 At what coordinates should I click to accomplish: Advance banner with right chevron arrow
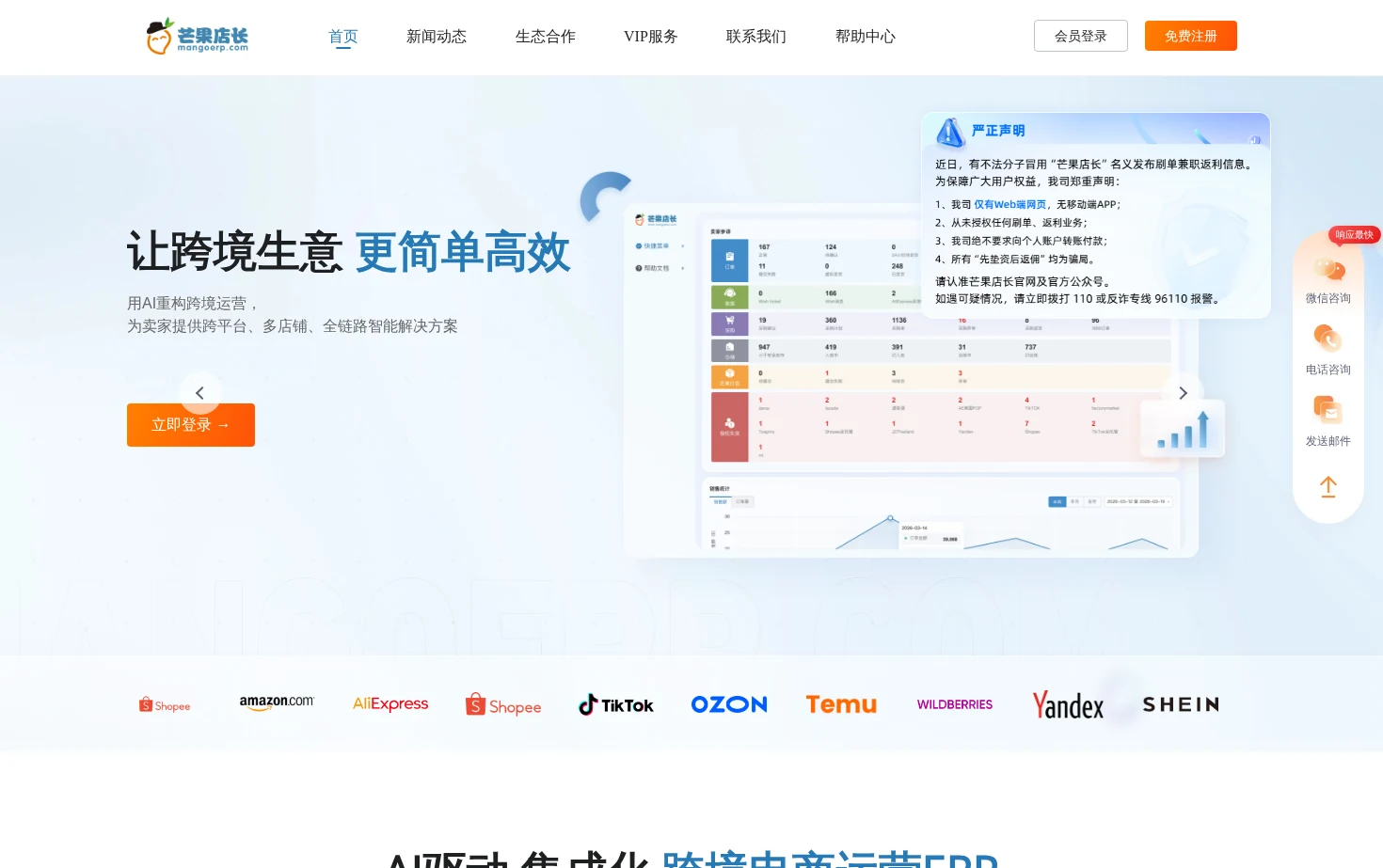click(1183, 393)
